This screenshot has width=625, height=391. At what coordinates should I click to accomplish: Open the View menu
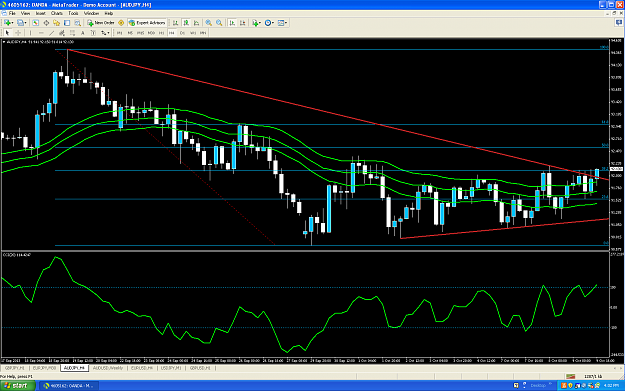(x=25, y=13)
